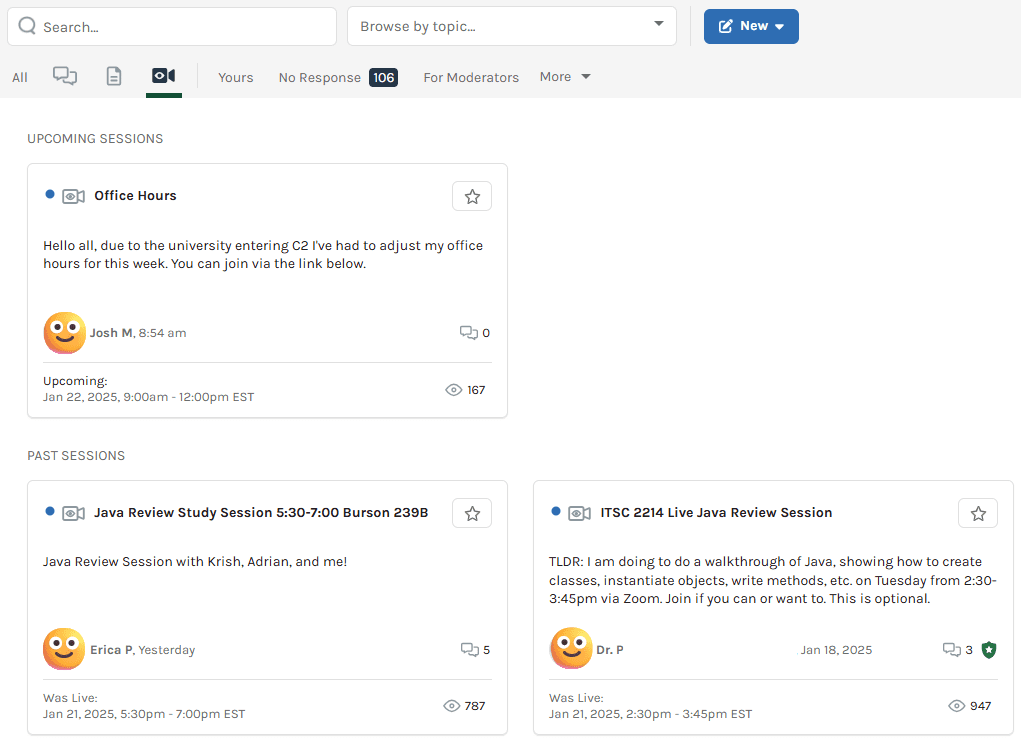
Task: Click the video camera icon beside Office Hours title
Action: click(73, 196)
